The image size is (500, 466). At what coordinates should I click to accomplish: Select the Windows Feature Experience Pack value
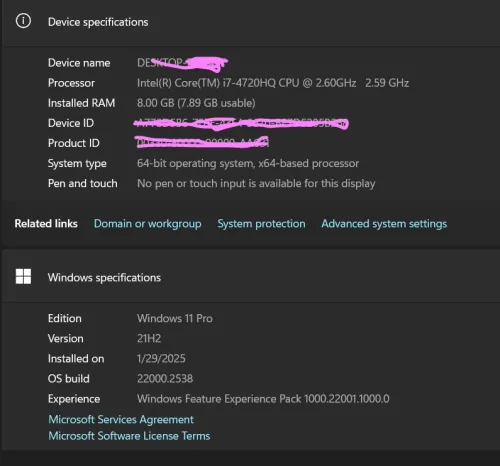point(263,399)
